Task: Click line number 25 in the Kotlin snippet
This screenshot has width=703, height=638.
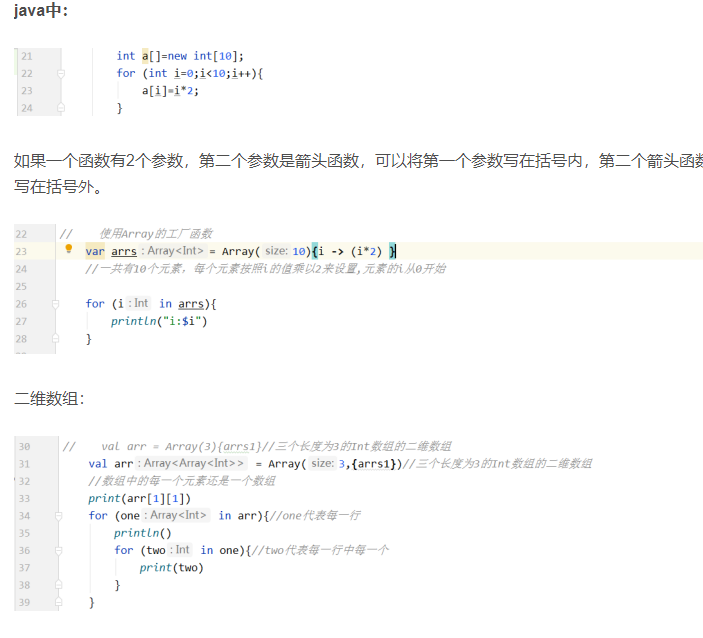Action: point(21,286)
